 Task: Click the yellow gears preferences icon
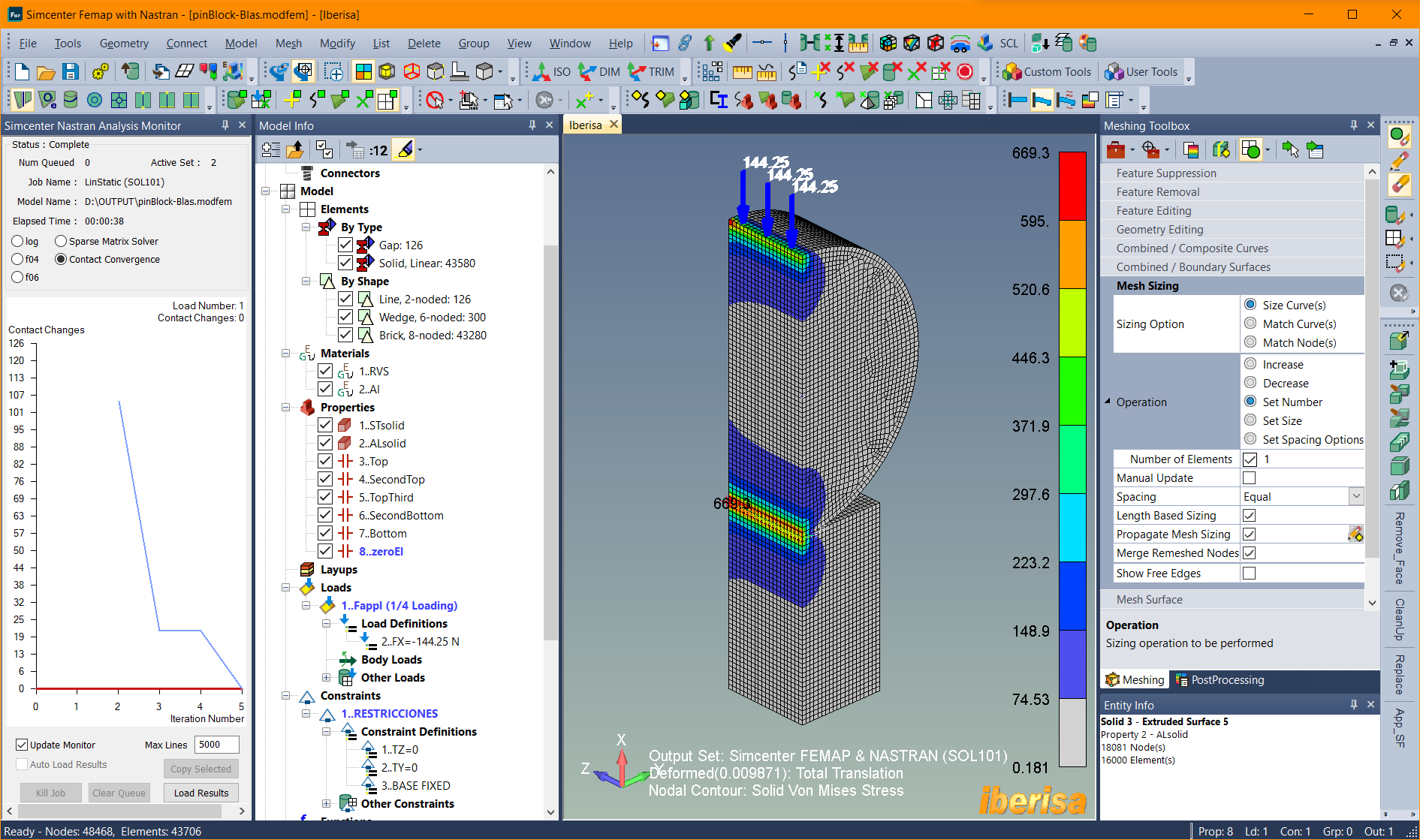point(100,72)
